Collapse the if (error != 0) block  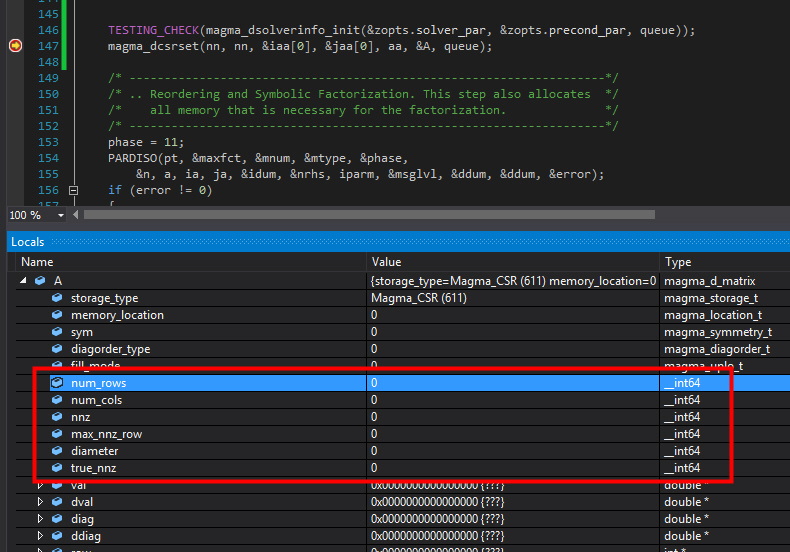click(x=73, y=190)
